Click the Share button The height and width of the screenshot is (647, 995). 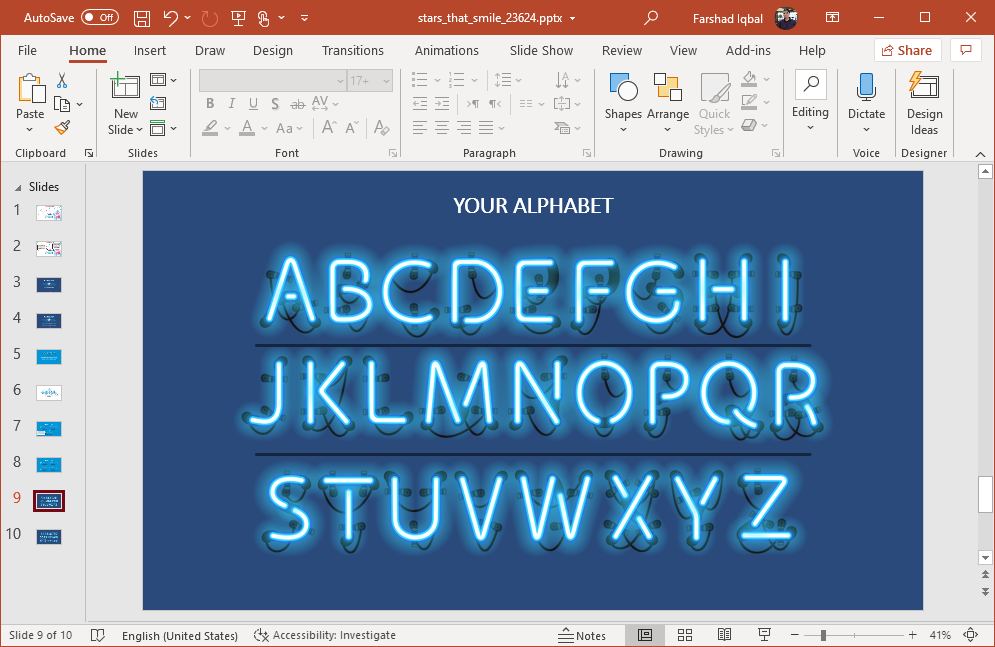click(x=907, y=50)
